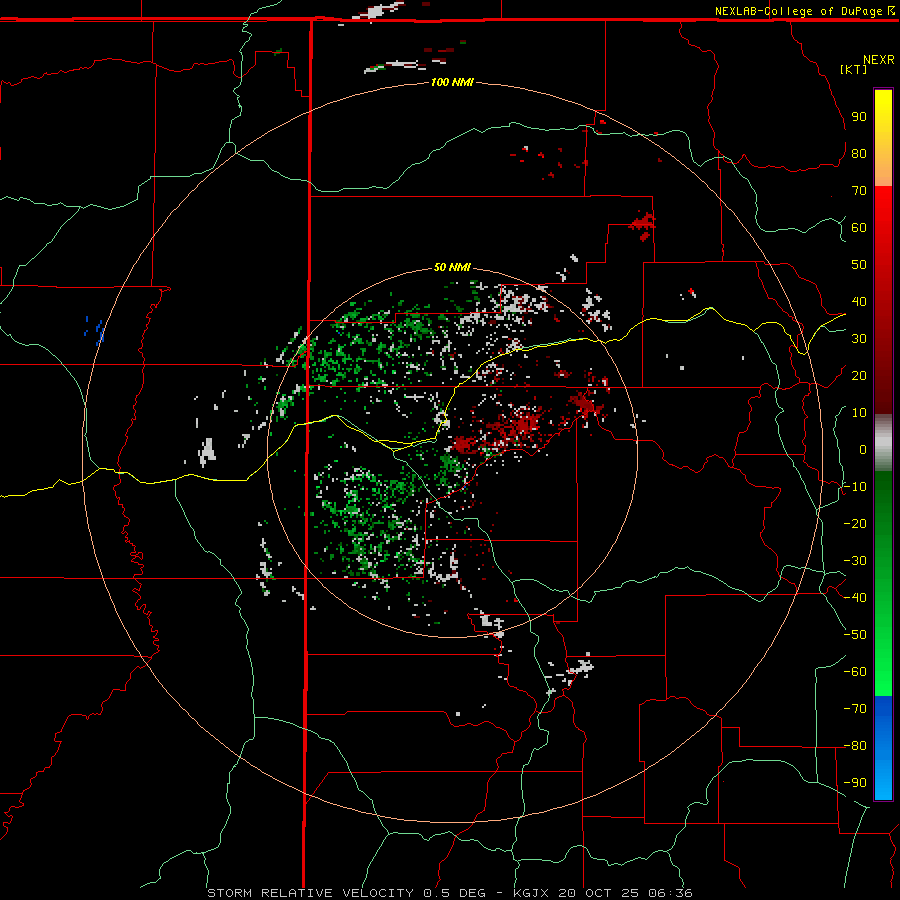Click the 60 value on the velocity scale
The image size is (900, 900).
click(x=859, y=228)
